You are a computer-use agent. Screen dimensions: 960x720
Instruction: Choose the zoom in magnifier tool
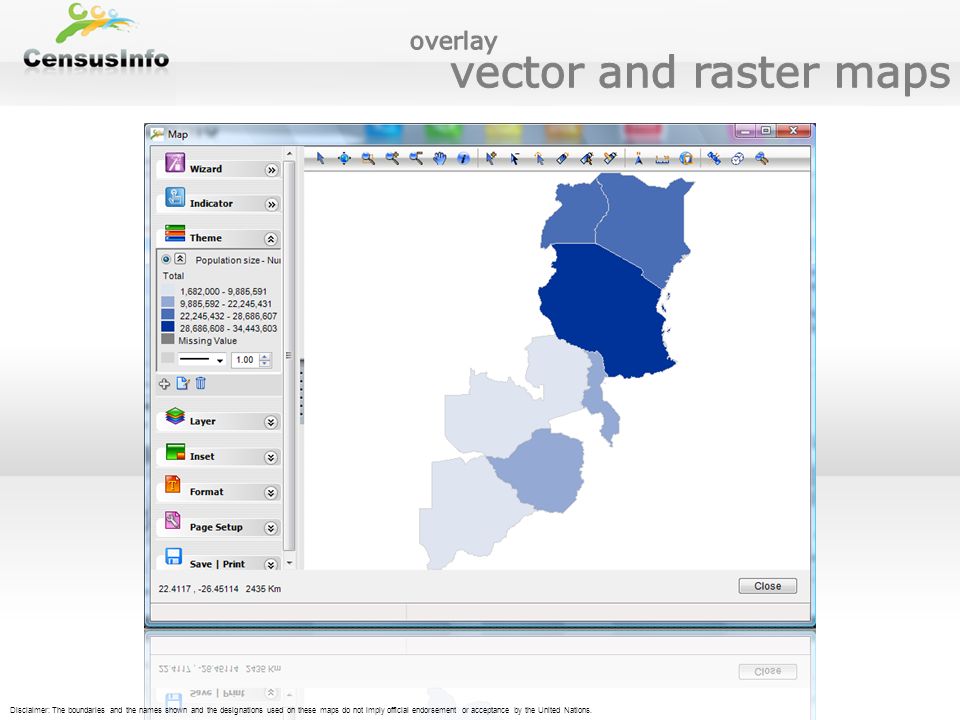(x=392, y=159)
